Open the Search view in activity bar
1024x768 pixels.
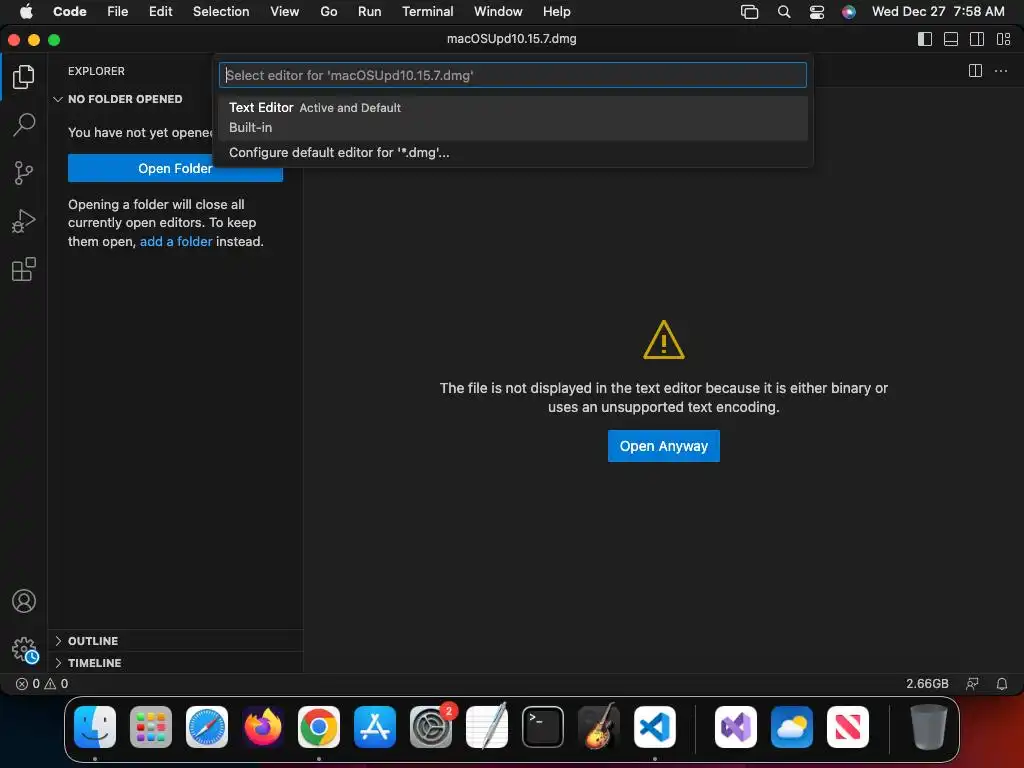click(x=24, y=125)
